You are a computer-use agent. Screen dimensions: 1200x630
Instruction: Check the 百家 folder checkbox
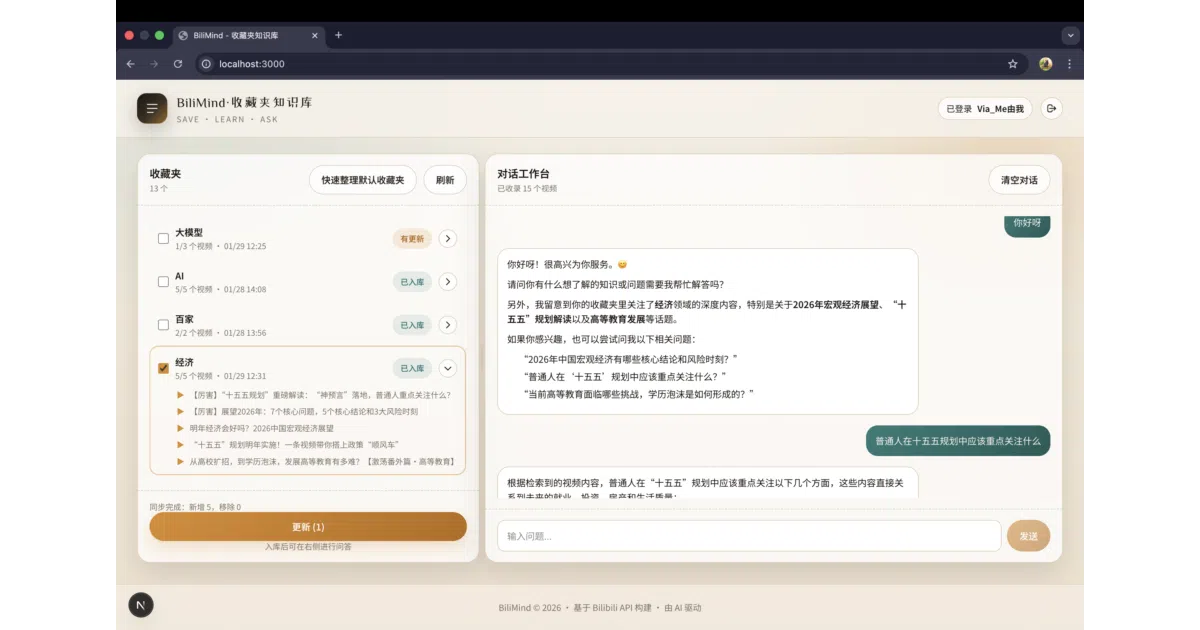163,325
